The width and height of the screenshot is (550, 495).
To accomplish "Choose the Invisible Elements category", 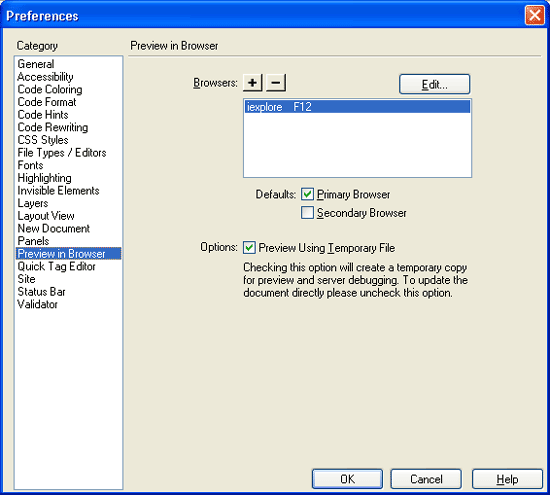I will (58, 190).
